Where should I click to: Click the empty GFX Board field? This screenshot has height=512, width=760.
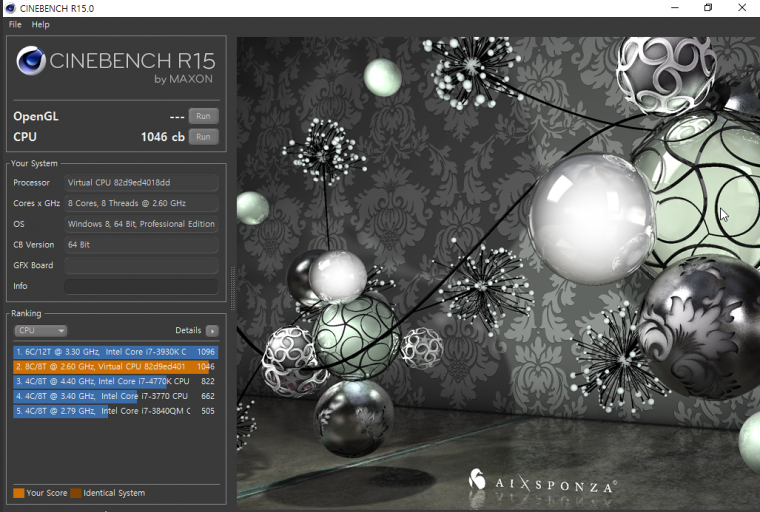(x=141, y=265)
